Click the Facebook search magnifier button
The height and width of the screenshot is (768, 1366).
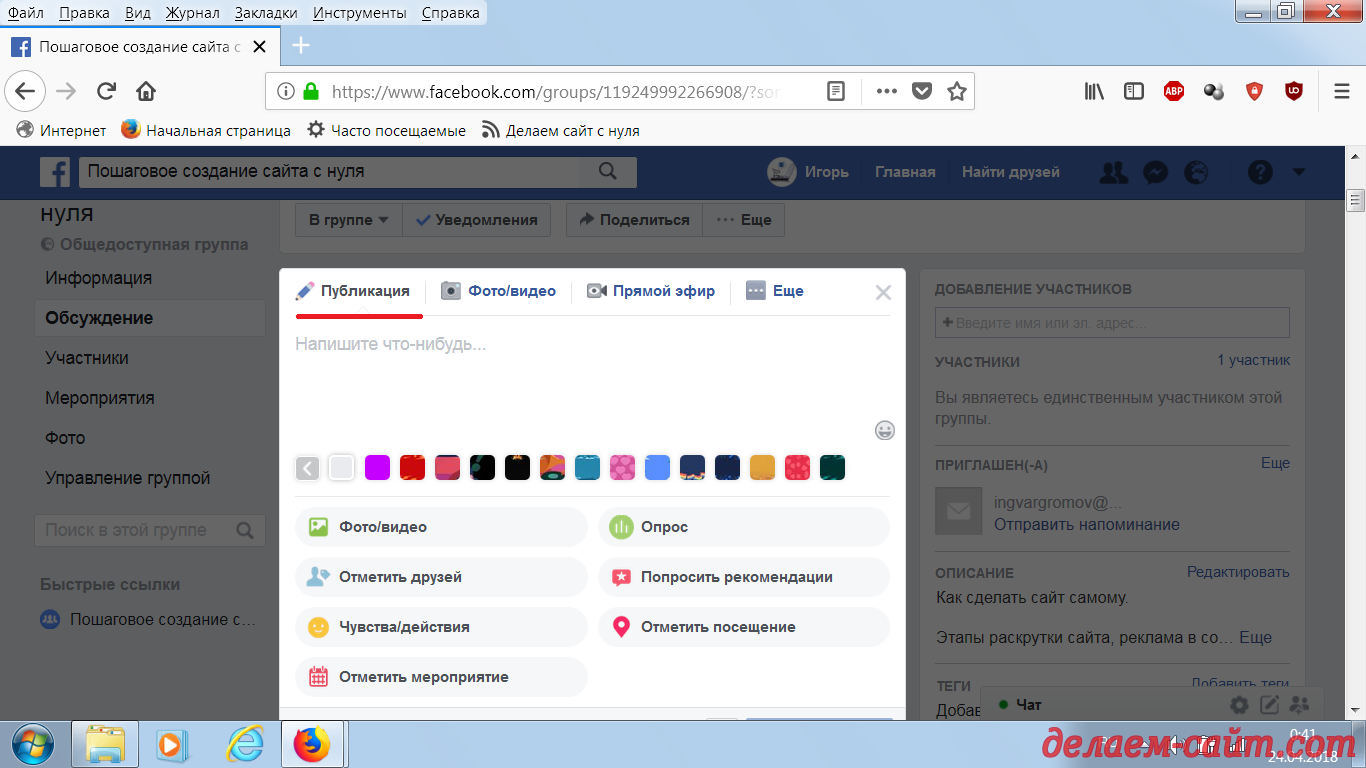pos(607,172)
